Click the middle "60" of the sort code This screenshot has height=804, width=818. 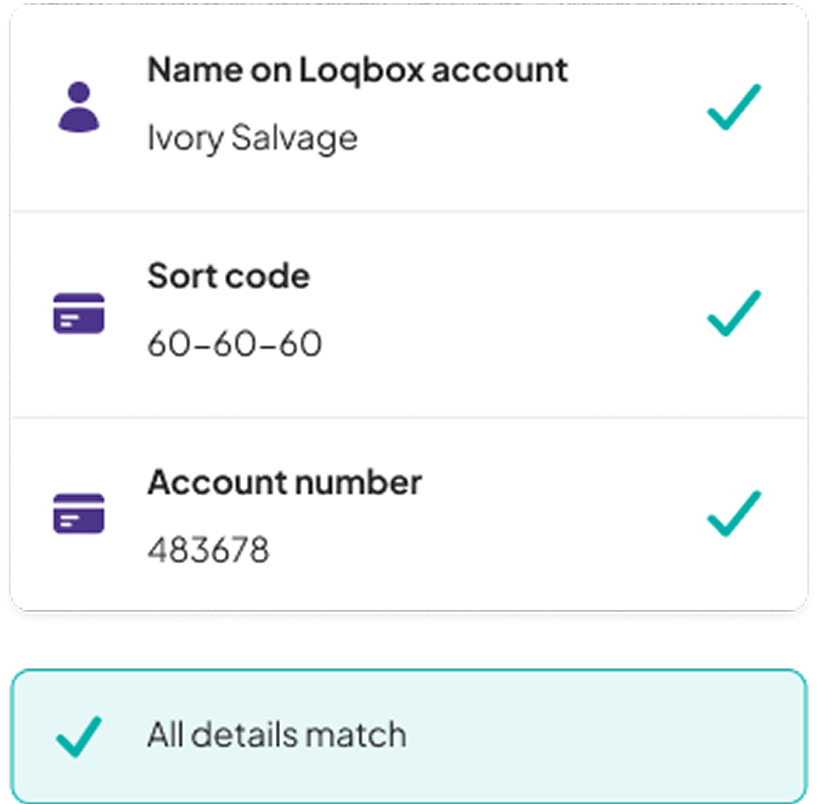coord(235,344)
